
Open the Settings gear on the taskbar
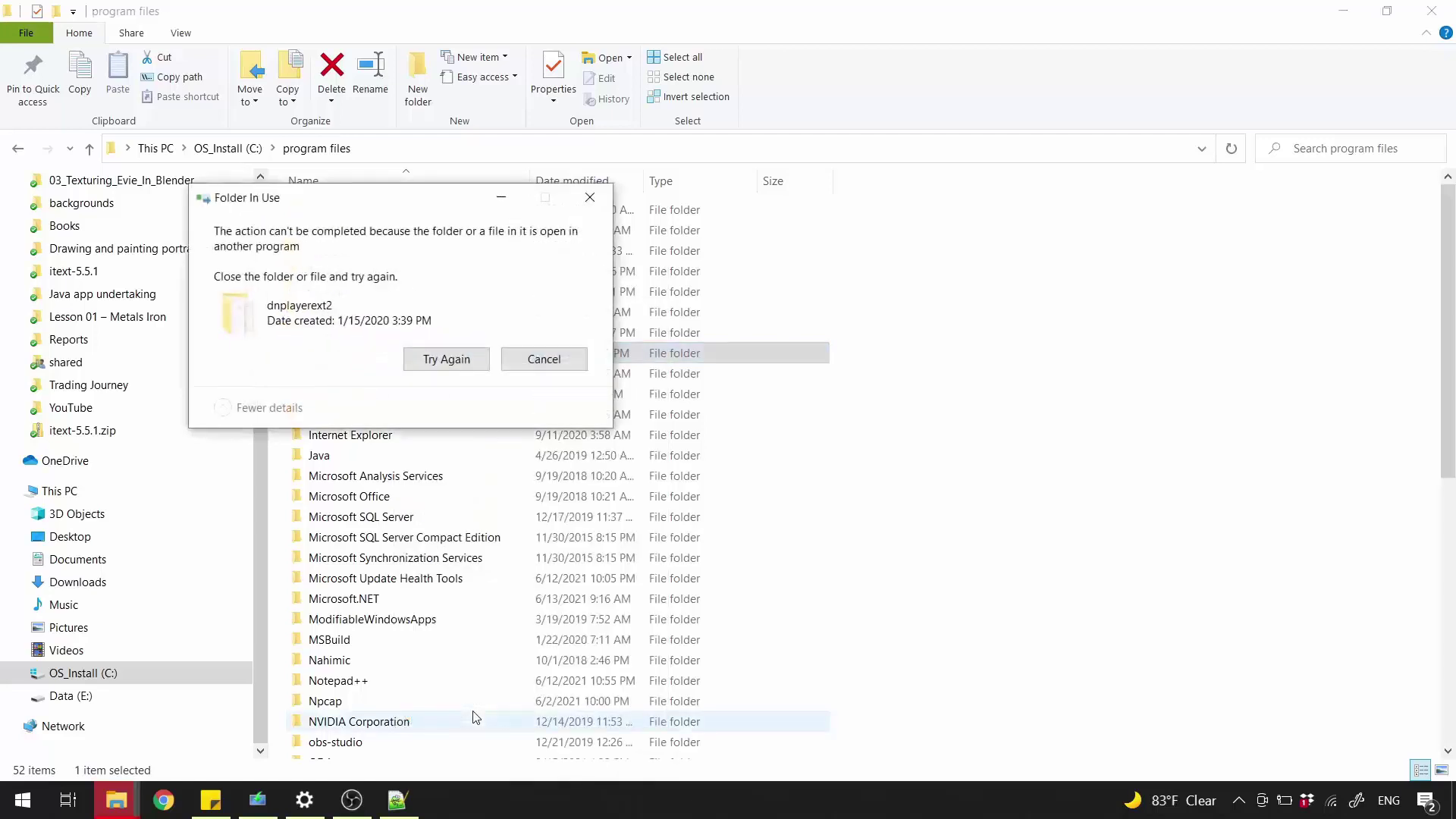click(x=304, y=800)
